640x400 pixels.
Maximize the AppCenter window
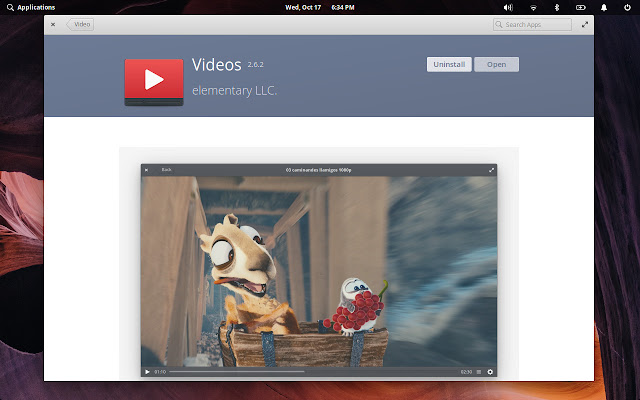(x=585, y=24)
